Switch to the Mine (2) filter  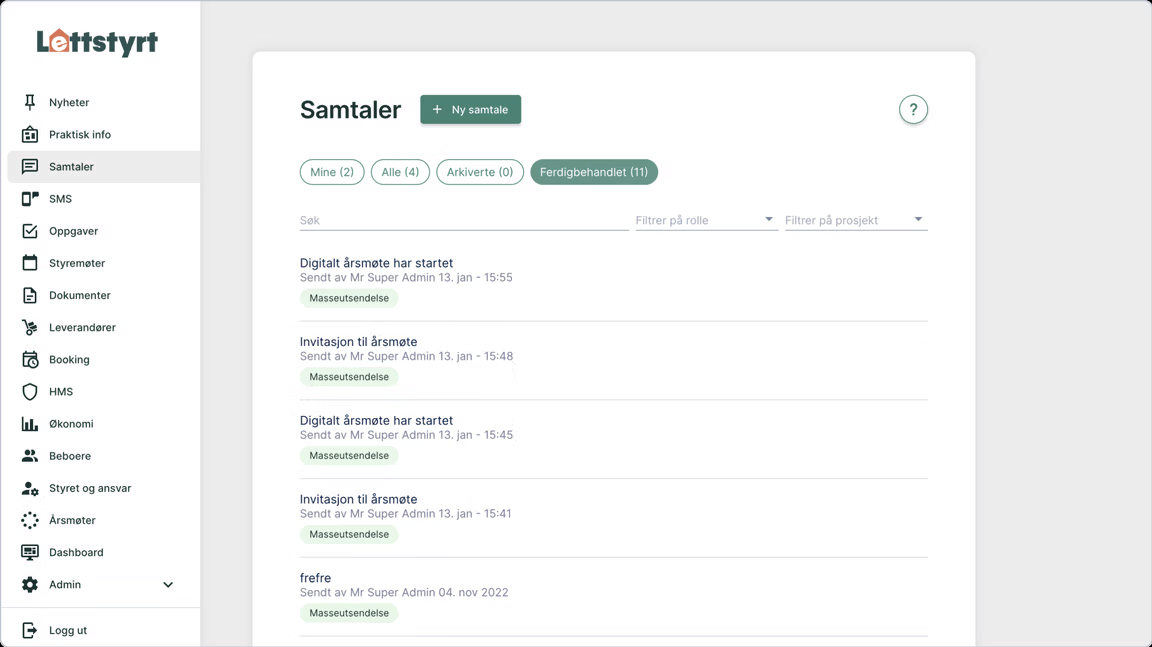pos(332,172)
